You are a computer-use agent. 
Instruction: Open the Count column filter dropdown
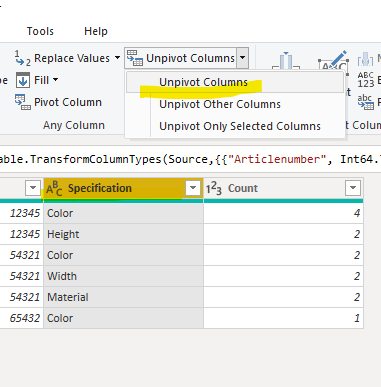(353, 188)
